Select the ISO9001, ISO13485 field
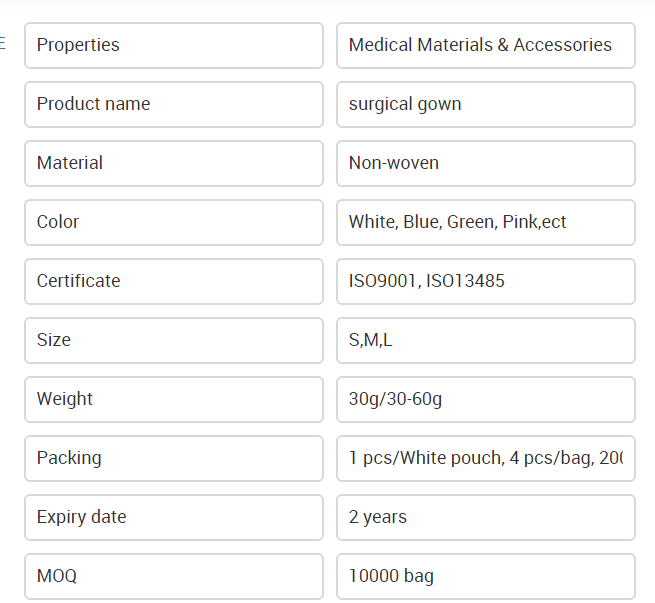Screen dimensions: 655x603 (x=486, y=281)
